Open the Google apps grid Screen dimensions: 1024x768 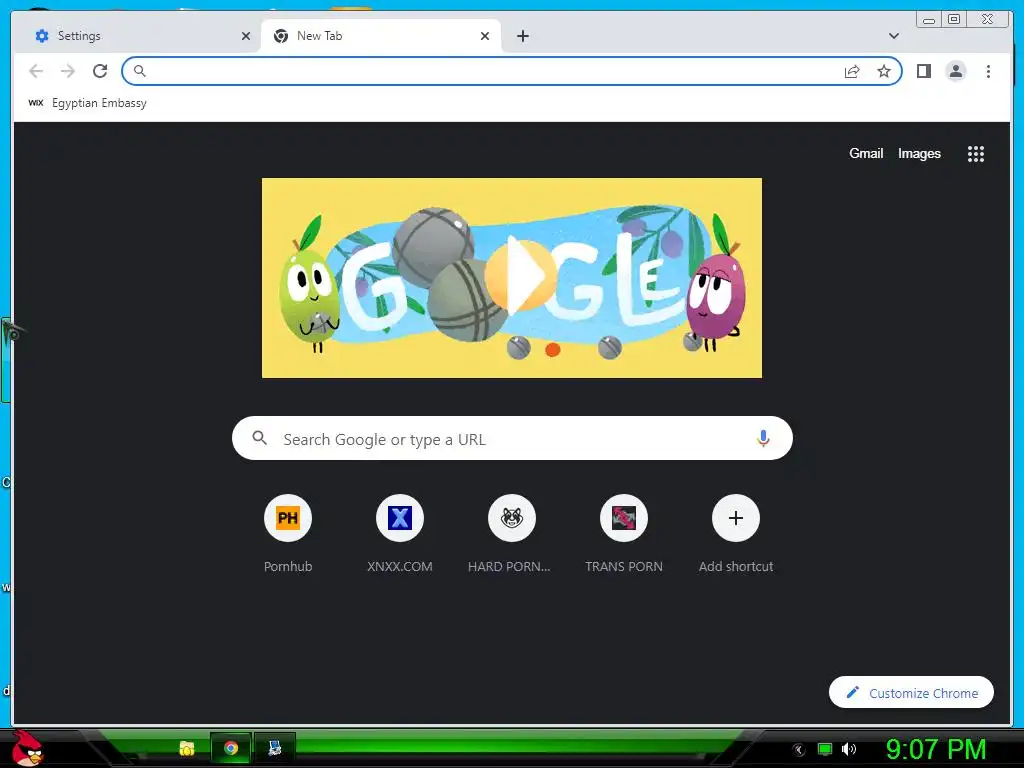coord(976,154)
